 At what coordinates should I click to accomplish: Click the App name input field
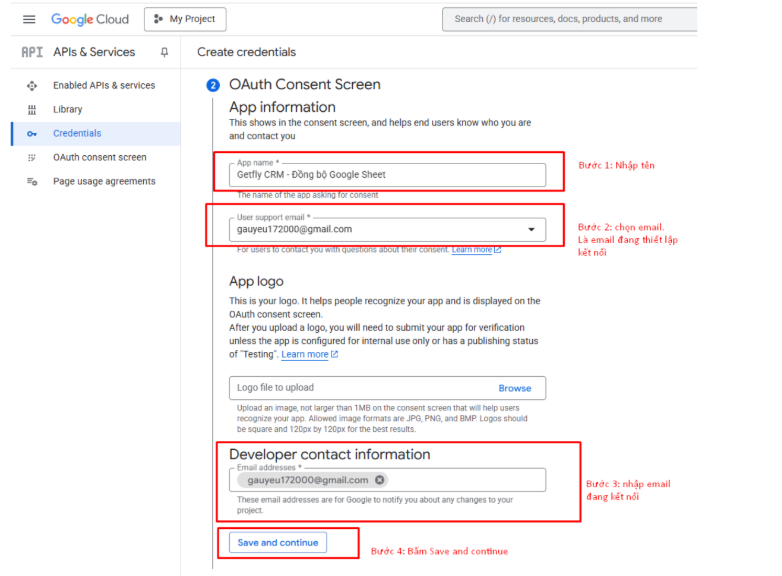pos(388,175)
